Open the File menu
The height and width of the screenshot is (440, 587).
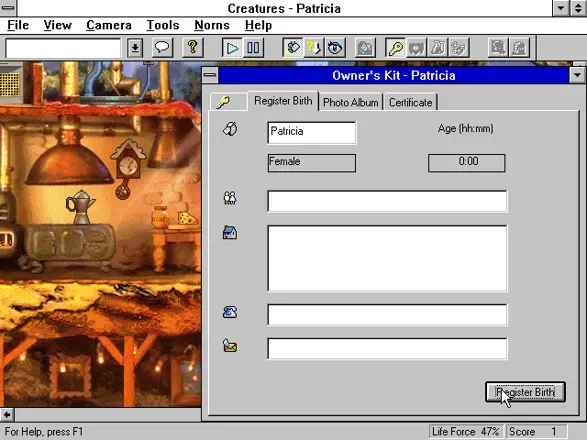(x=18, y=25)
